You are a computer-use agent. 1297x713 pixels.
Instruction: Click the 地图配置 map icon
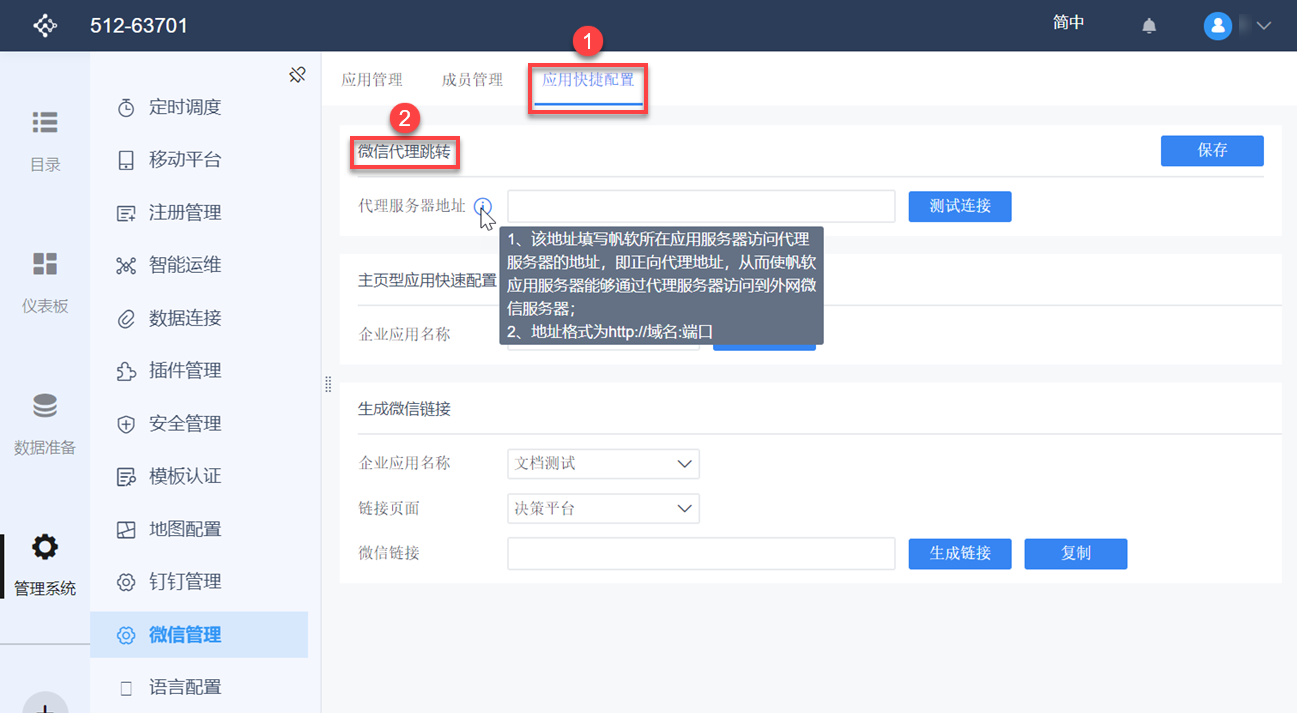pos(126,530)
